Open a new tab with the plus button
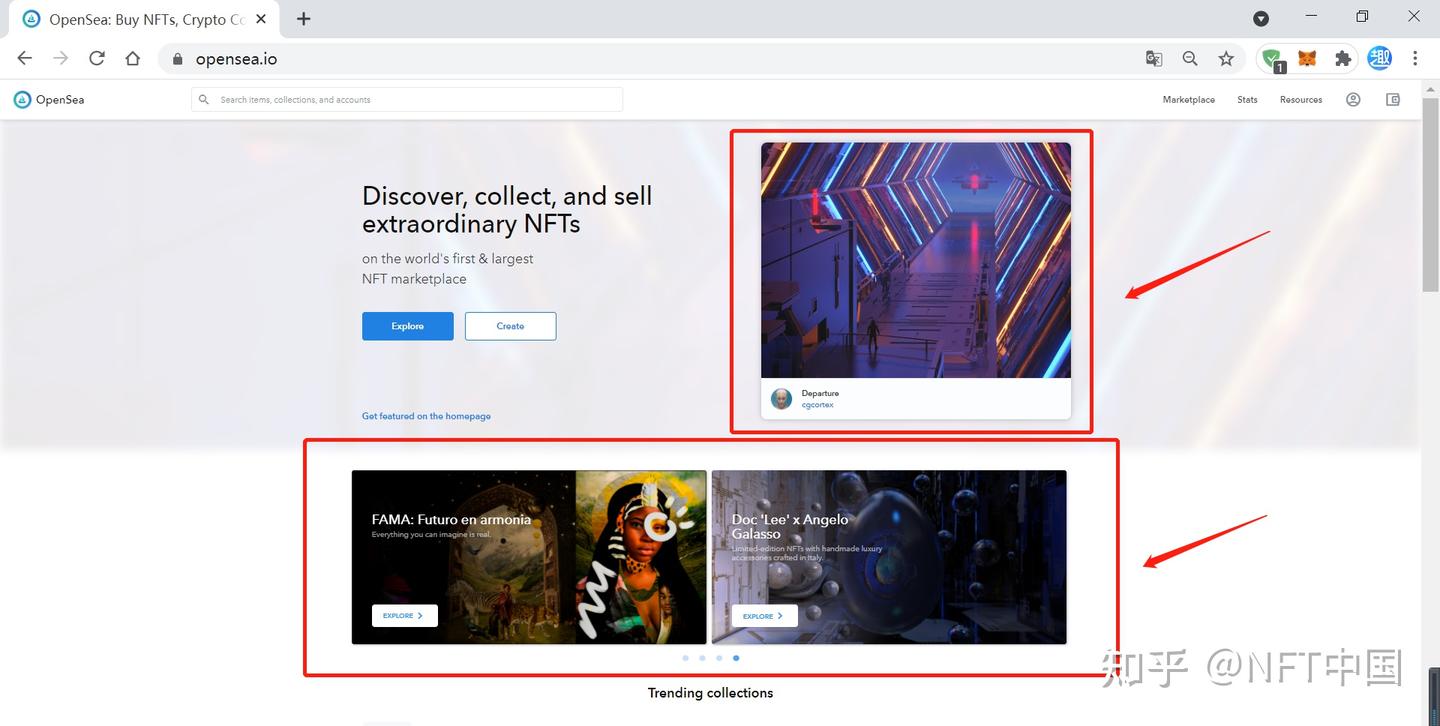This screenshot has height=726, width=1440. pos(304,19)
